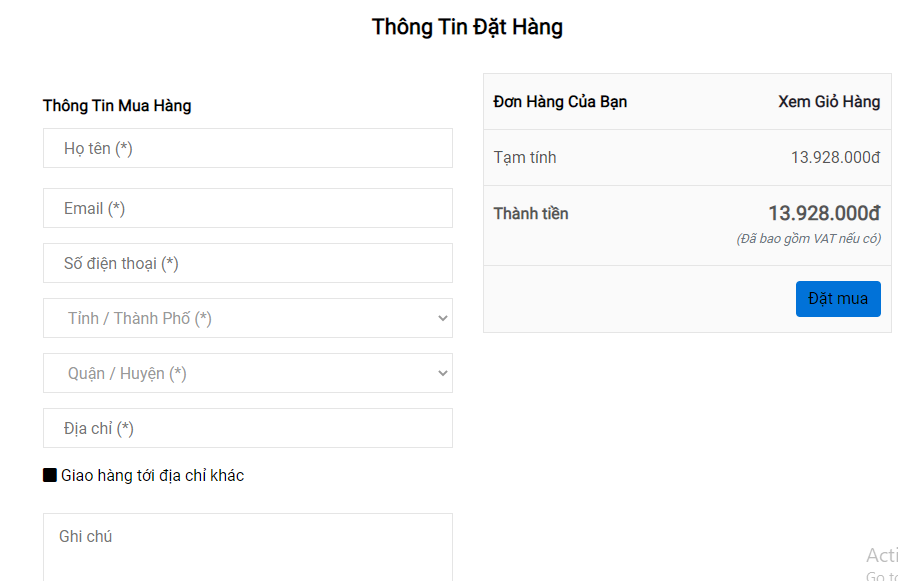
Task: Click the Họ tên input field
Action: click(x=247, y=148)
